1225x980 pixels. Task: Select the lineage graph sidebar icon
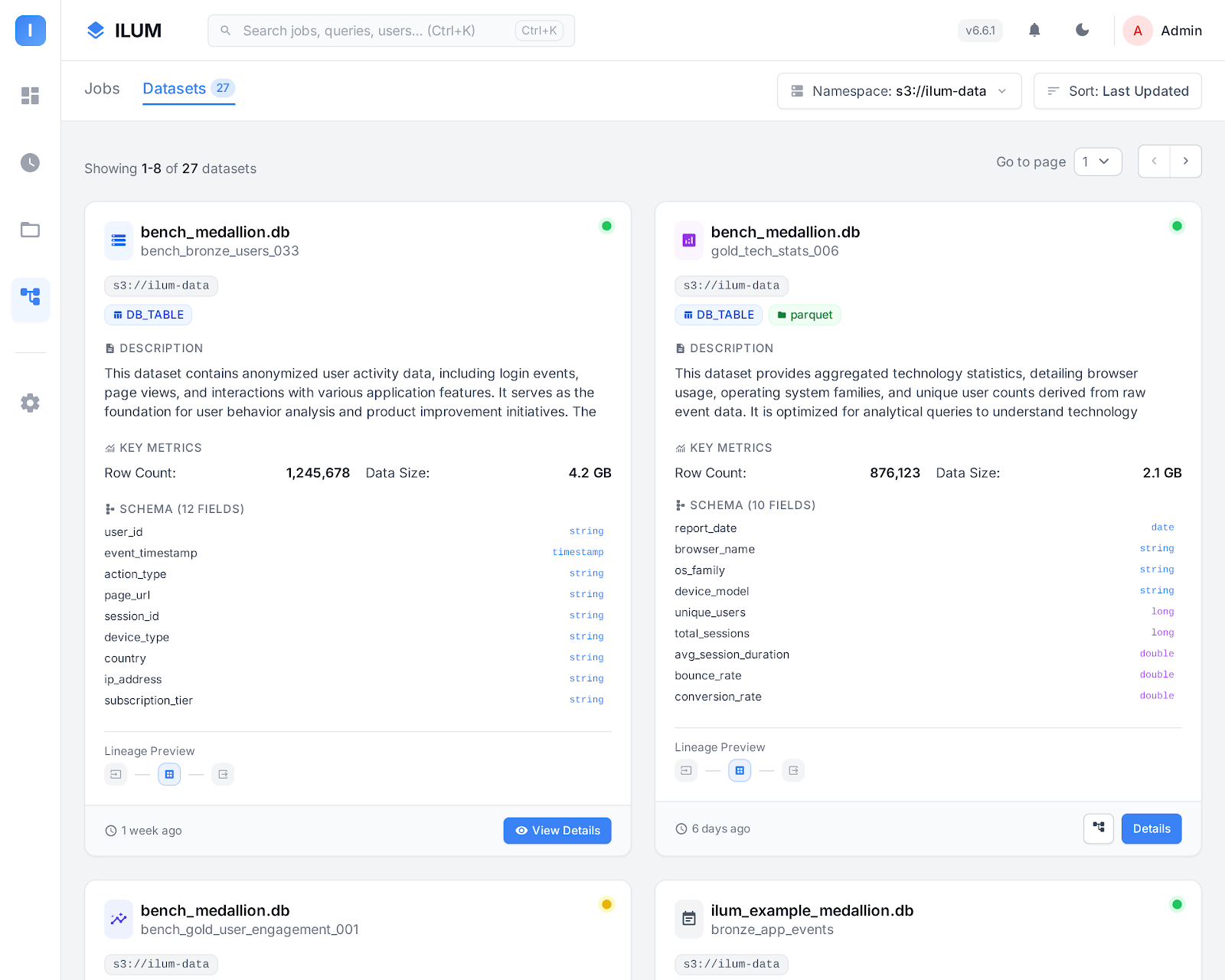(x=30, y=299)
